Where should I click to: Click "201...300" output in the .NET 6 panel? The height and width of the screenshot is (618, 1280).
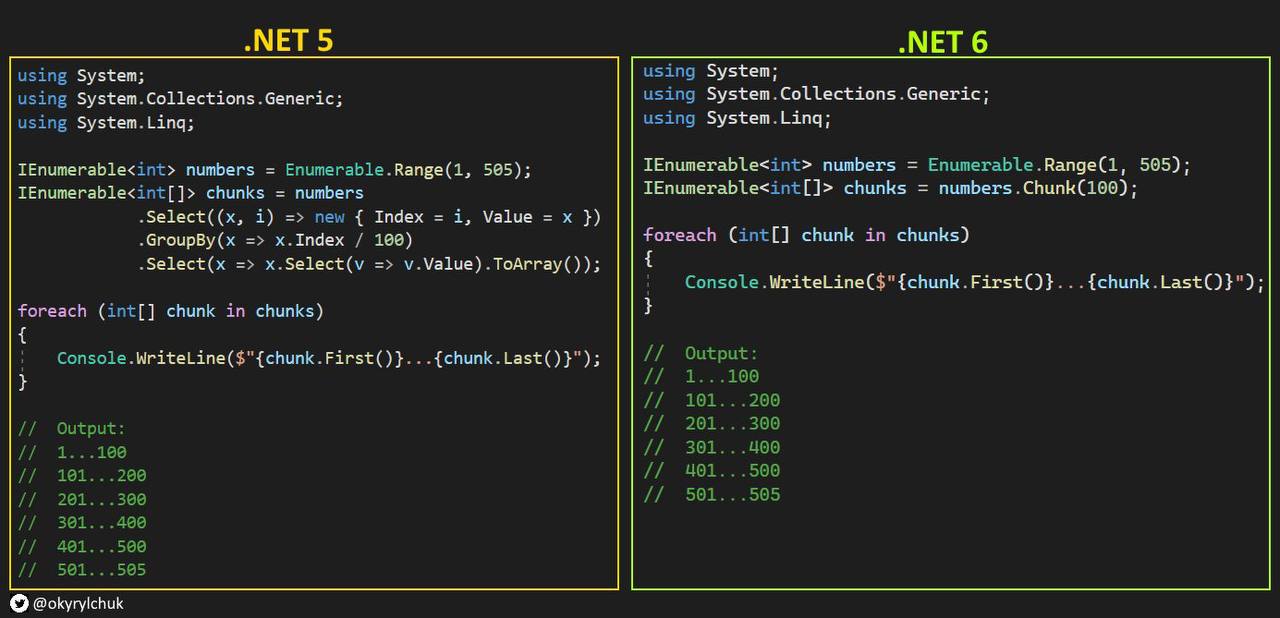(732, 424)
